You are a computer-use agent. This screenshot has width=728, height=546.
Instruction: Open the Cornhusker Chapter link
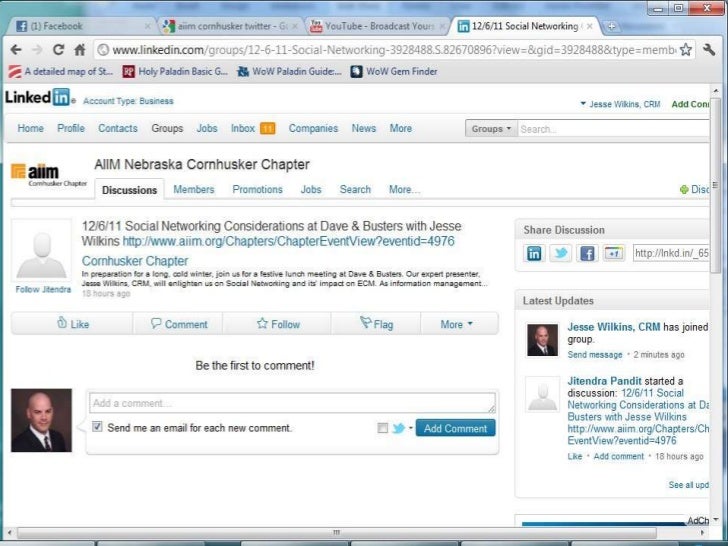point(135,261)
